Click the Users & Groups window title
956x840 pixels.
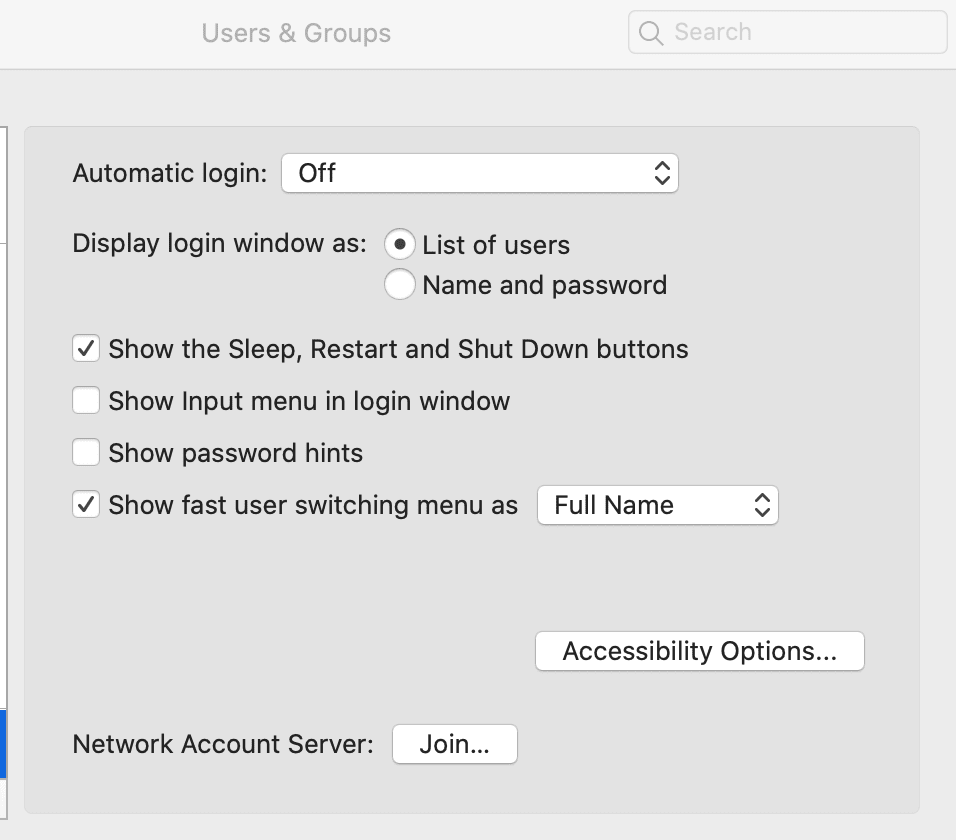tap(296, 33)
